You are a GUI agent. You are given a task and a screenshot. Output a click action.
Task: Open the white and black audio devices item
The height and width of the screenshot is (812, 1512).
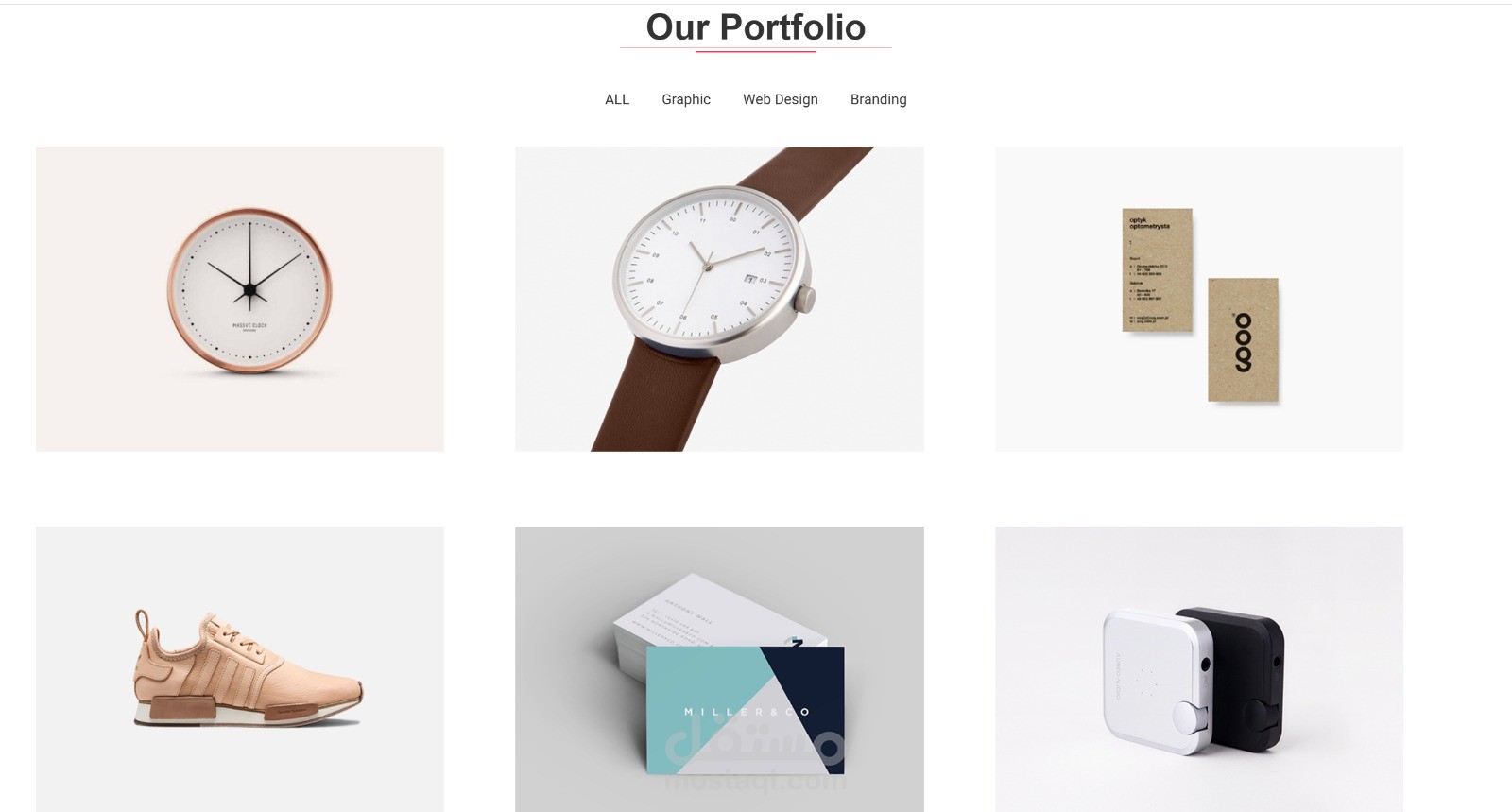pos(1199,669)
